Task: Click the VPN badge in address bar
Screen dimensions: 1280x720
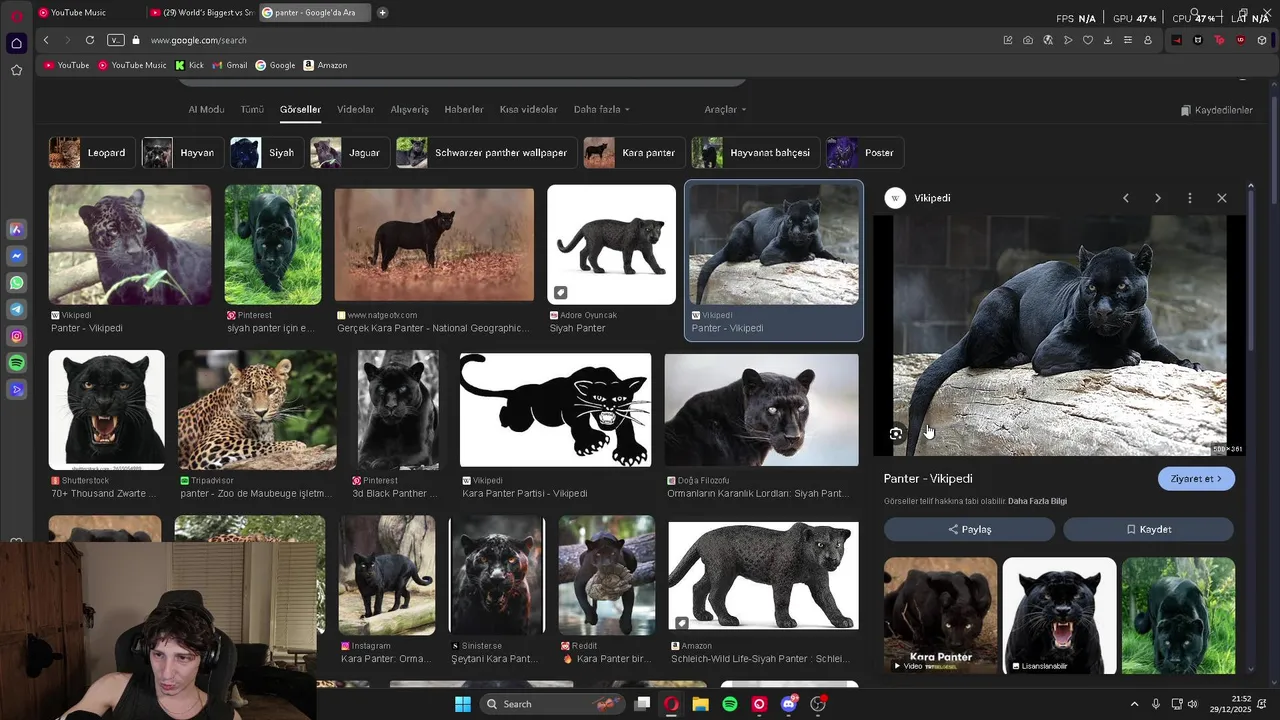Action: point(116,40)
